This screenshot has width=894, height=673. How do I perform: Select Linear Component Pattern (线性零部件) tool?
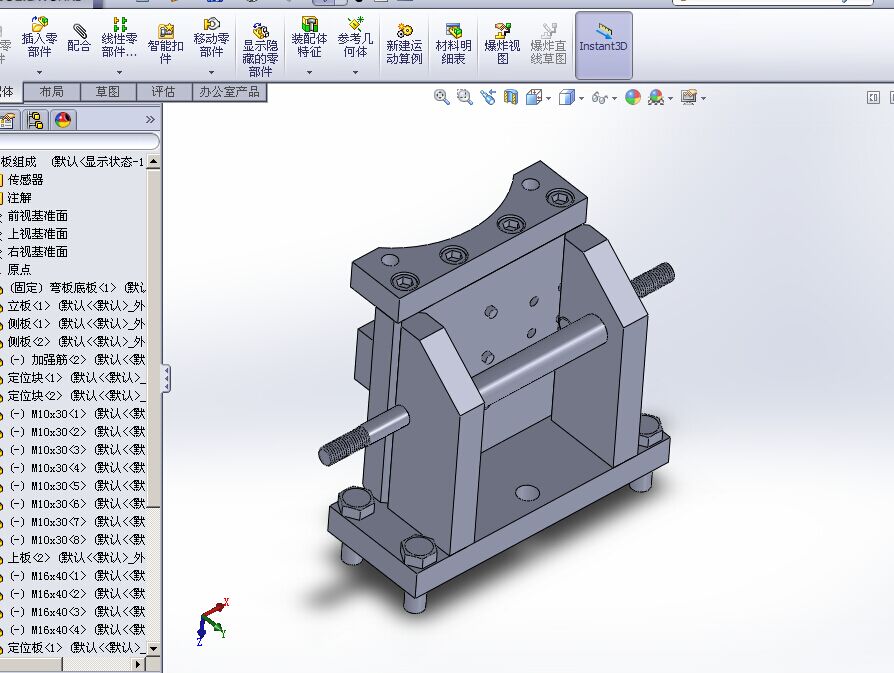point(119,37)
